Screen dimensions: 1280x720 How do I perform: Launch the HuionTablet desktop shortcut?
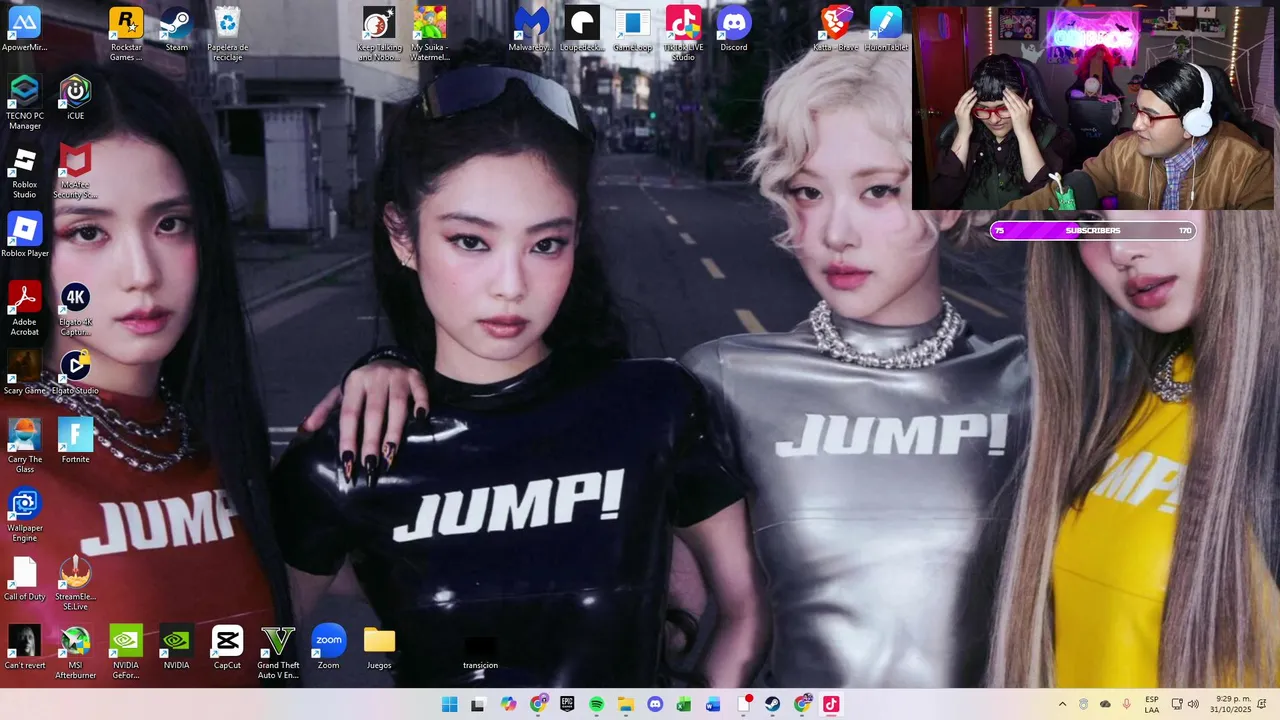[x=886, y=29]
